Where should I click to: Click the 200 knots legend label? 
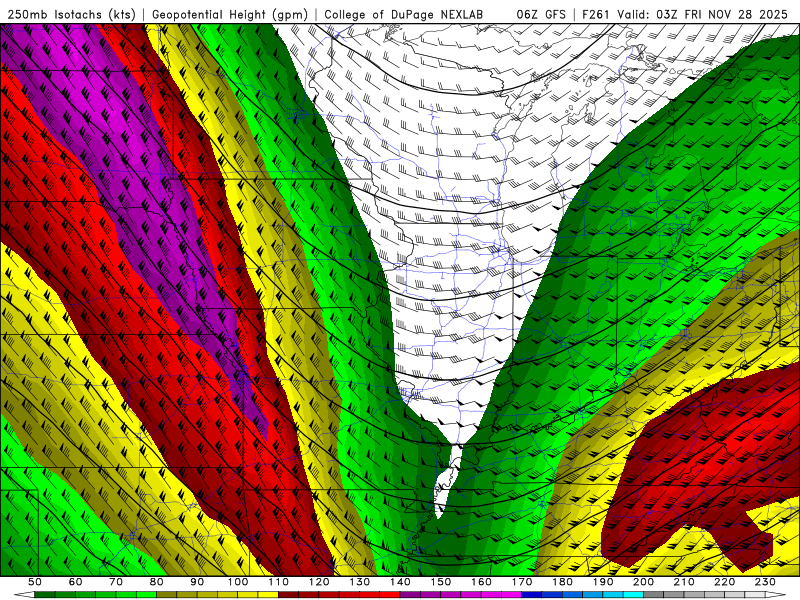point(644,582)
